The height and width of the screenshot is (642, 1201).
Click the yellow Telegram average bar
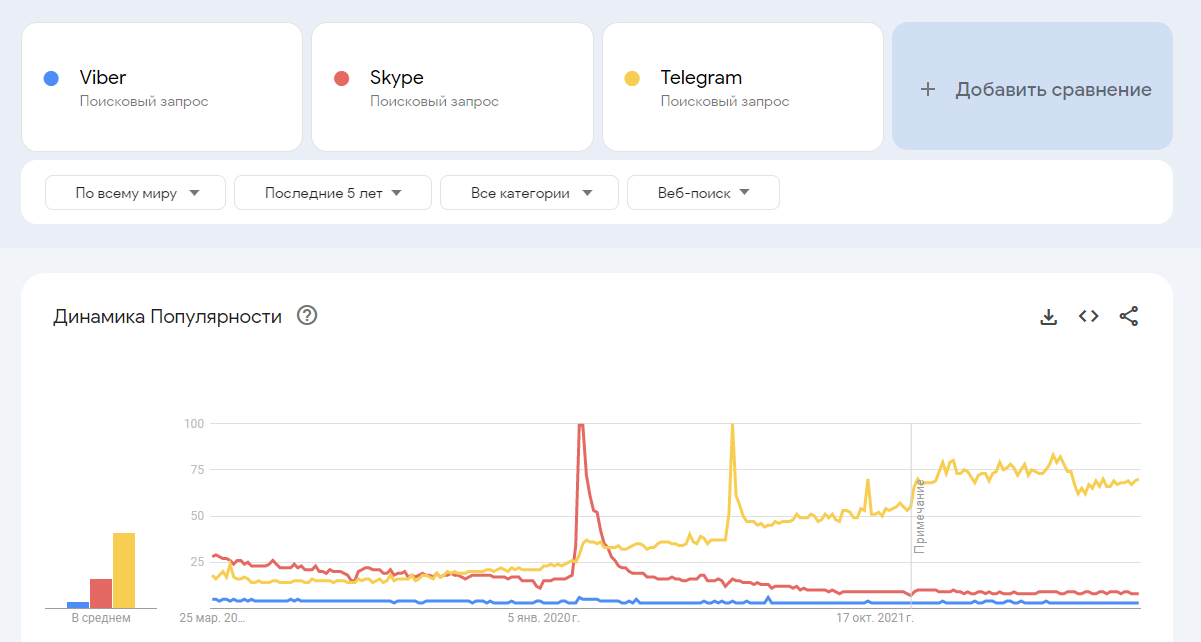coord(124,570)
